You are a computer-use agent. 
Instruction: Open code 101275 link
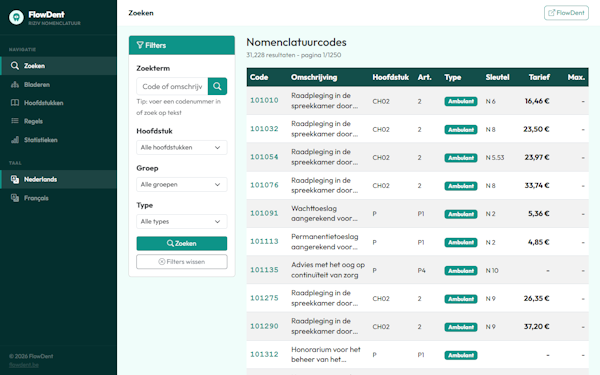point(264,298)
